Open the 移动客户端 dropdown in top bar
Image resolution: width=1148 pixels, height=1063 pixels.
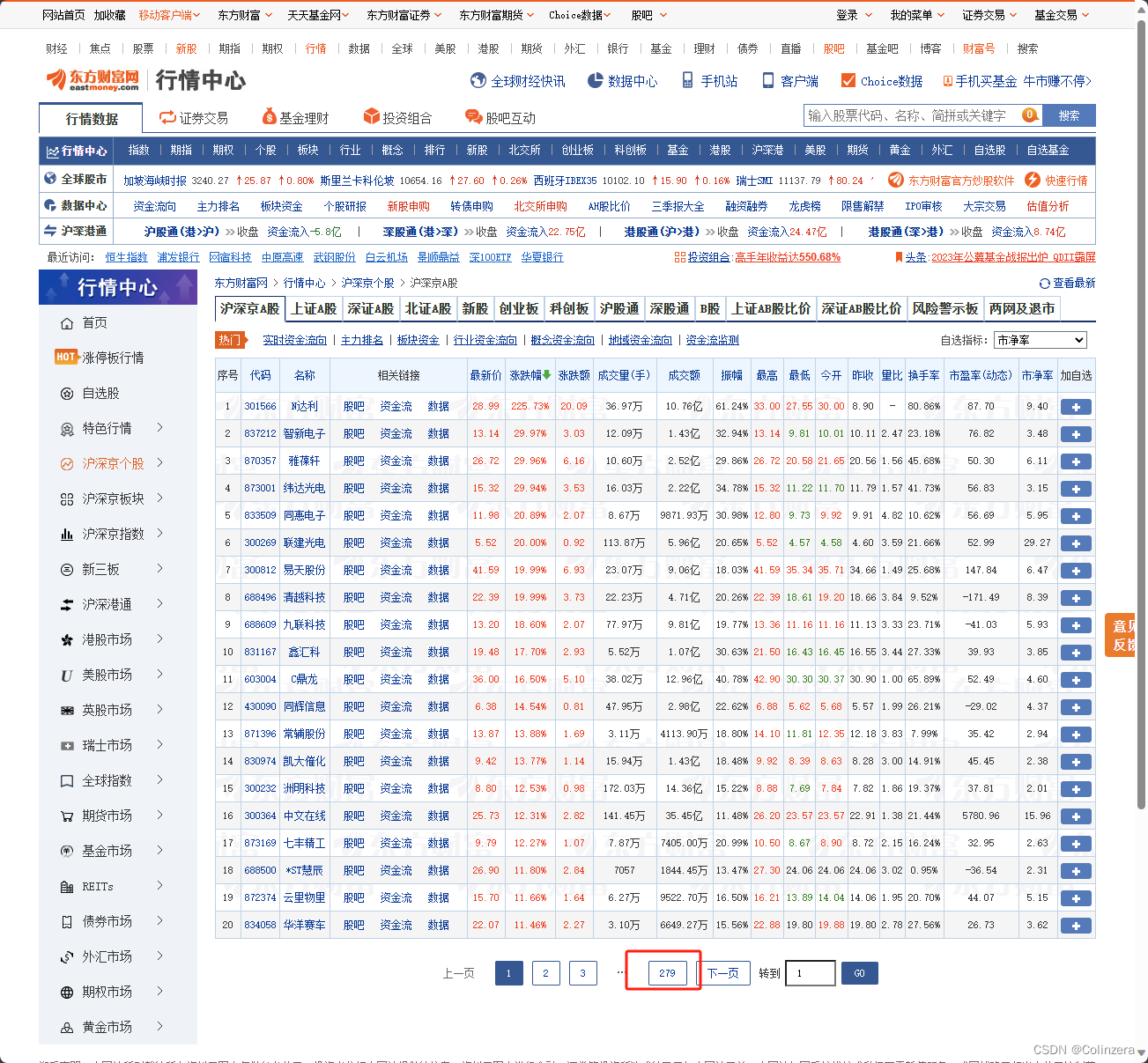pos(169,15)
